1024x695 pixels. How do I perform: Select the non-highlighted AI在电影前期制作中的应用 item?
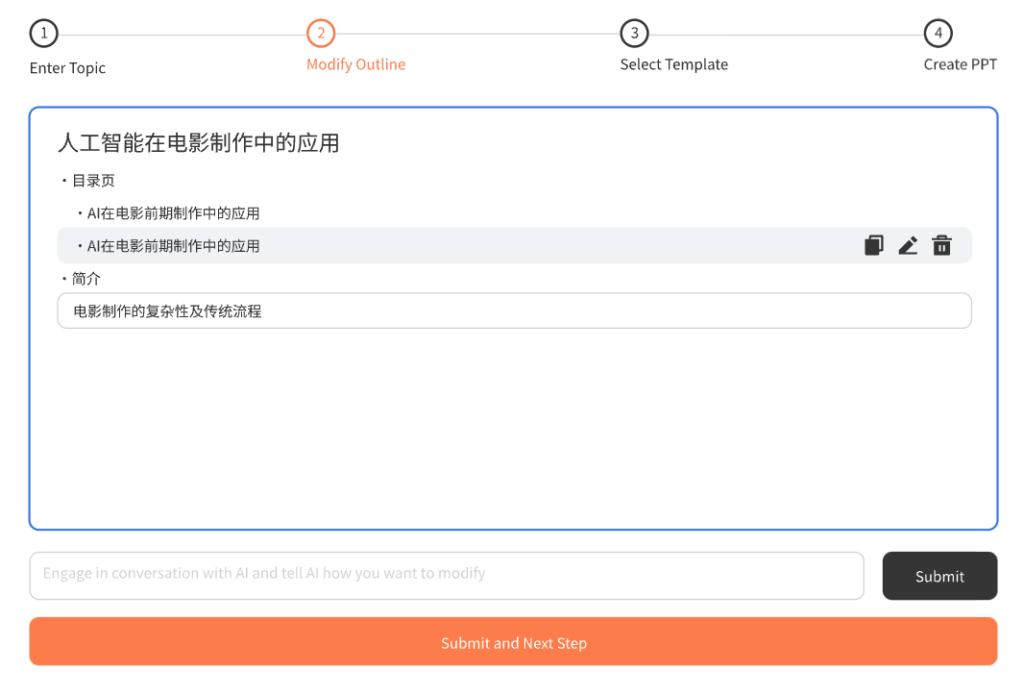[x=173, y=213]
